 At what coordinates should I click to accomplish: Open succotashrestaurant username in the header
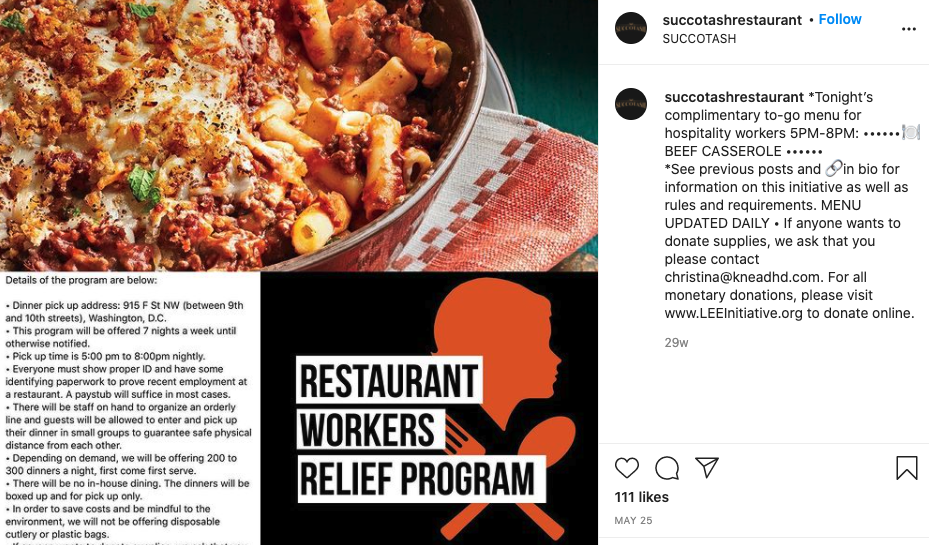click(x=732, y=20)
